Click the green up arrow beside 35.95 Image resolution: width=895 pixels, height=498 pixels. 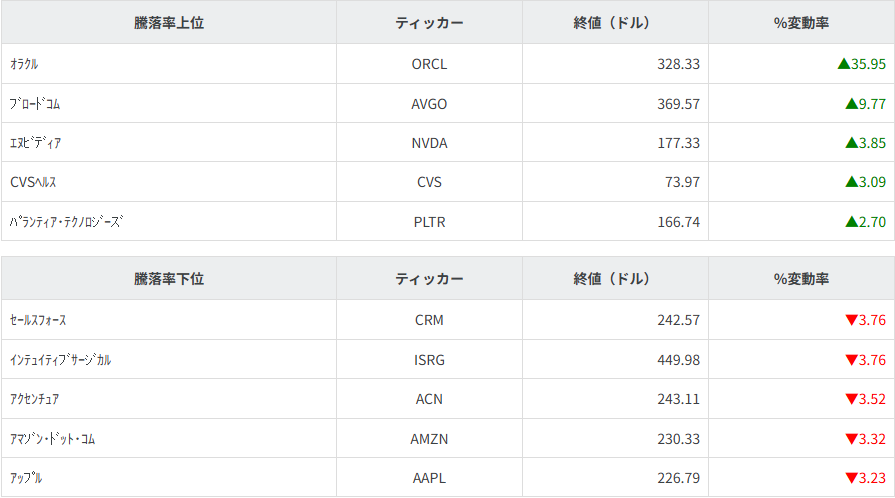[x=844, y=64]
